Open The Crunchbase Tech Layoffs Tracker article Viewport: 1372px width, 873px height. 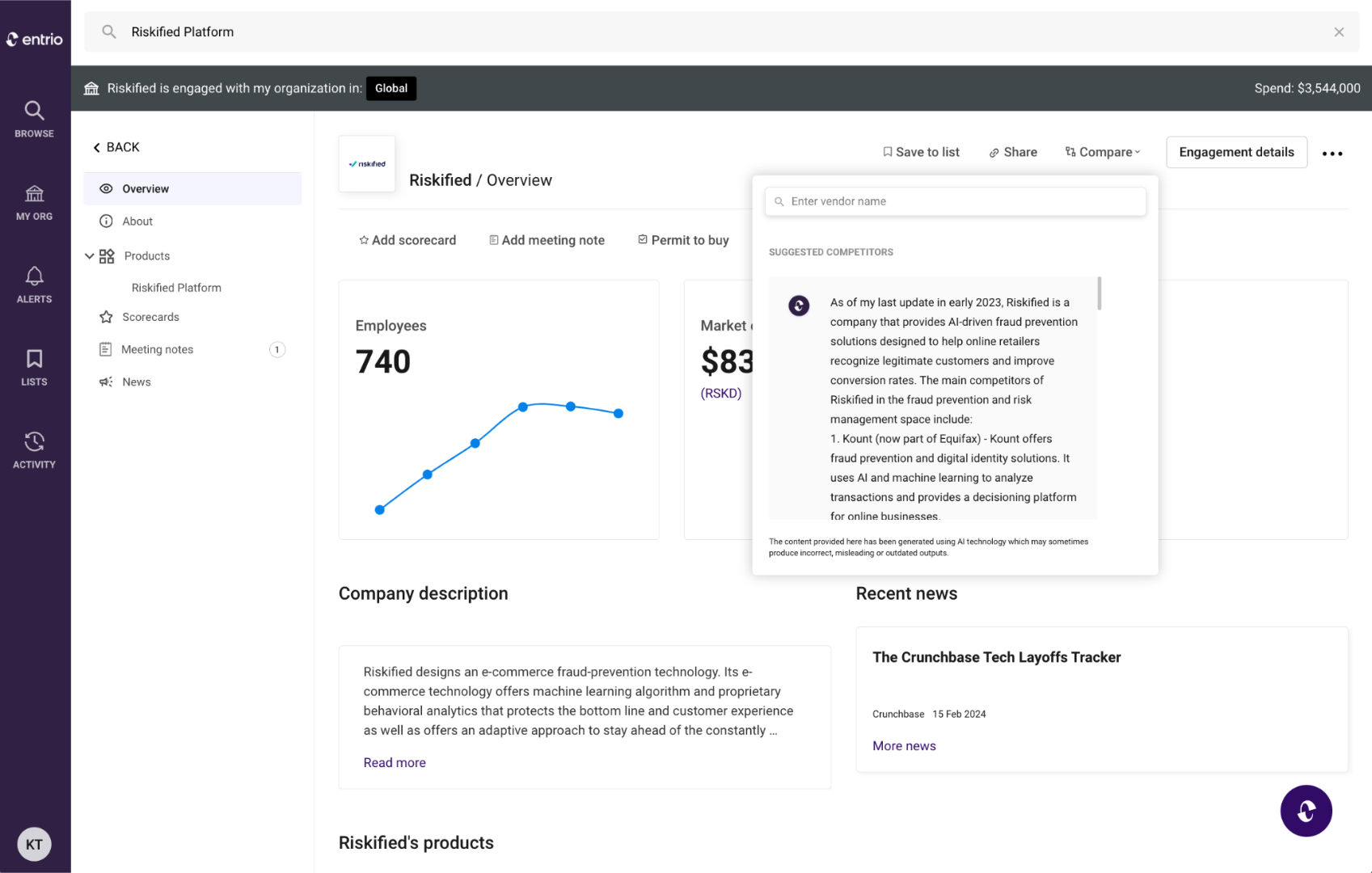tap(996, 657)
